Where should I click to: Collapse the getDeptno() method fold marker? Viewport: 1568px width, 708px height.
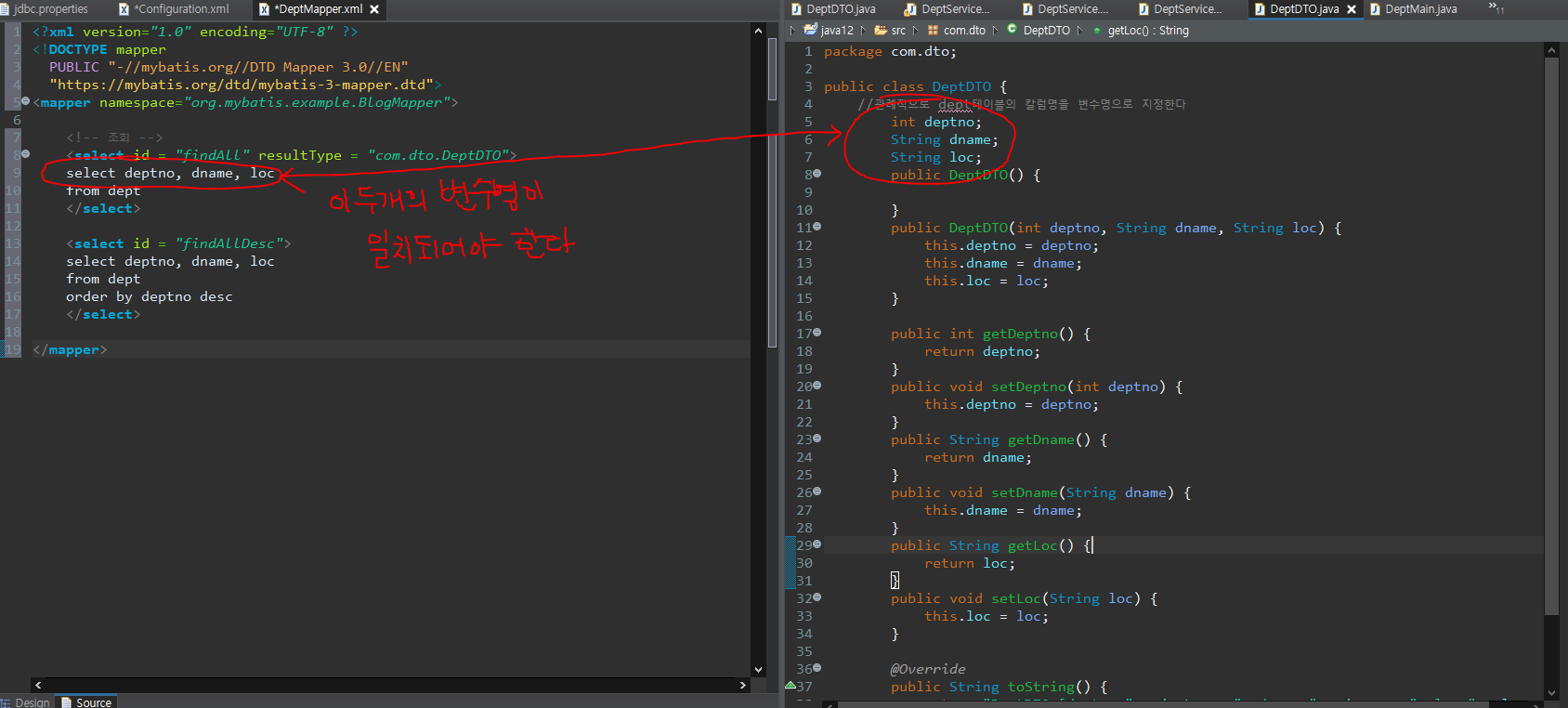pos(817,333)
